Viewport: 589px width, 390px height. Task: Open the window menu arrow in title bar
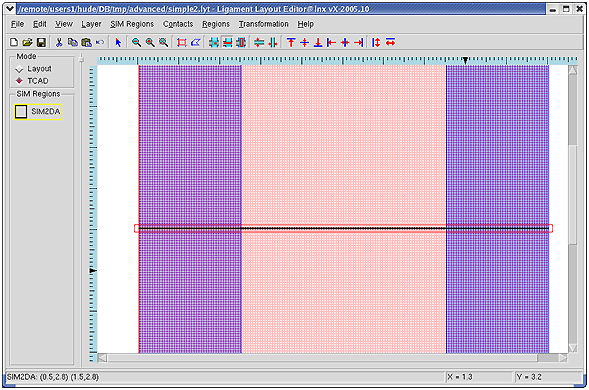point(10,8)
